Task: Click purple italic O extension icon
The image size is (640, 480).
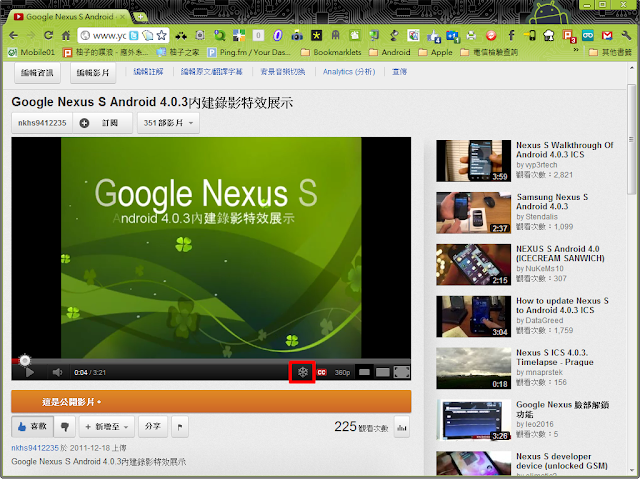Action: click(278, 36)
